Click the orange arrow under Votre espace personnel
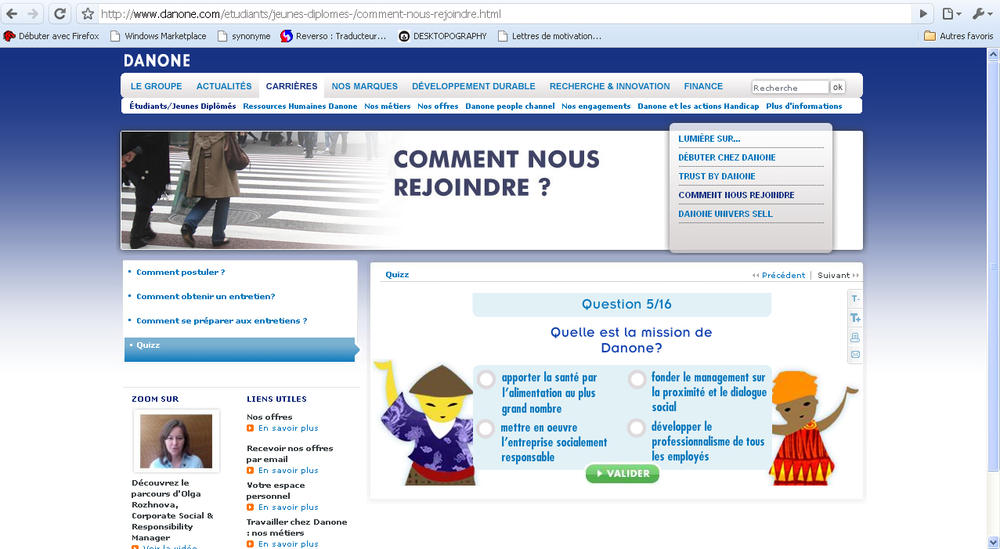1000x549 pixels. [251, 508]
